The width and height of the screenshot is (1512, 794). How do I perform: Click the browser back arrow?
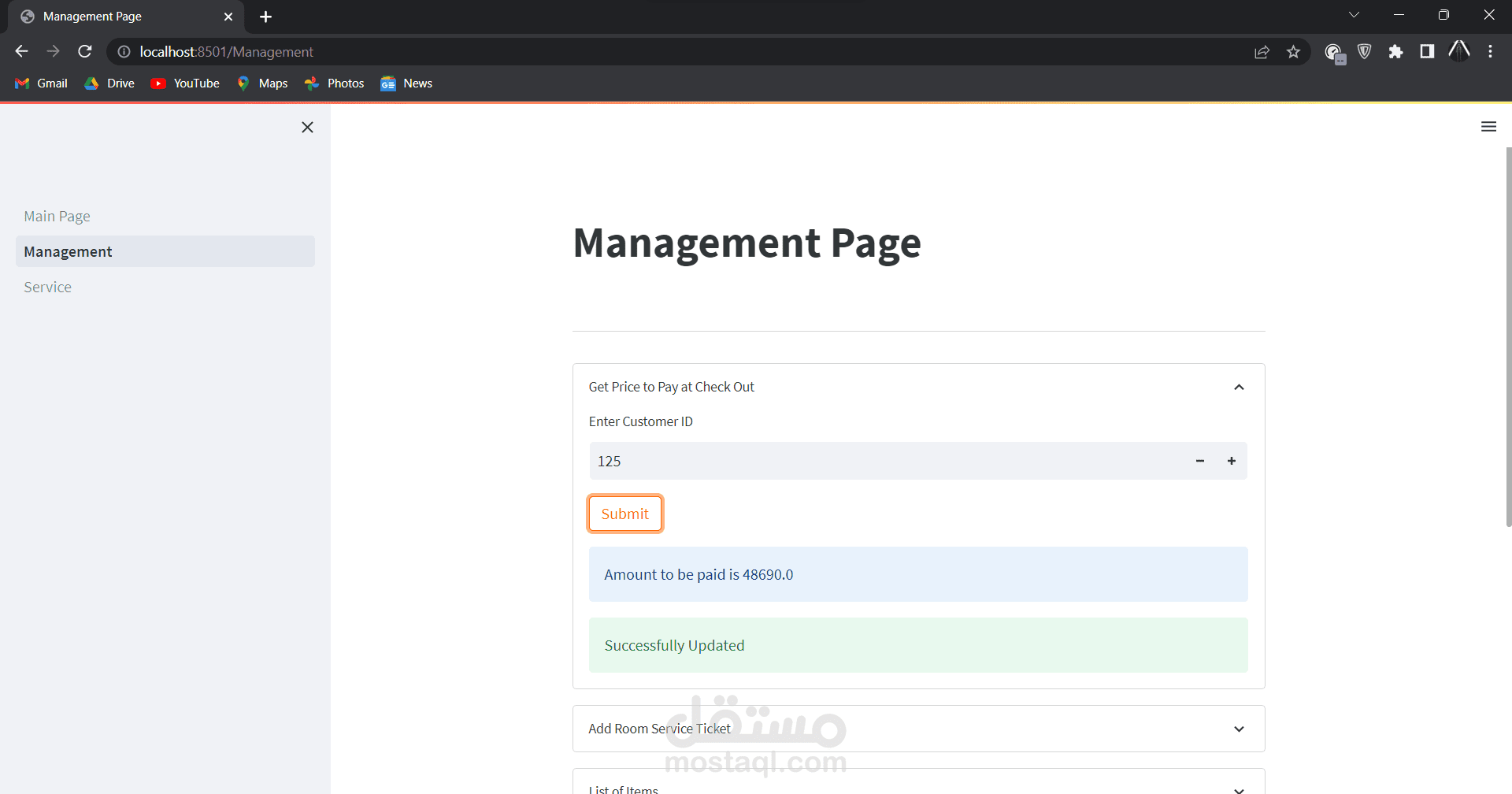pos(22,51)
